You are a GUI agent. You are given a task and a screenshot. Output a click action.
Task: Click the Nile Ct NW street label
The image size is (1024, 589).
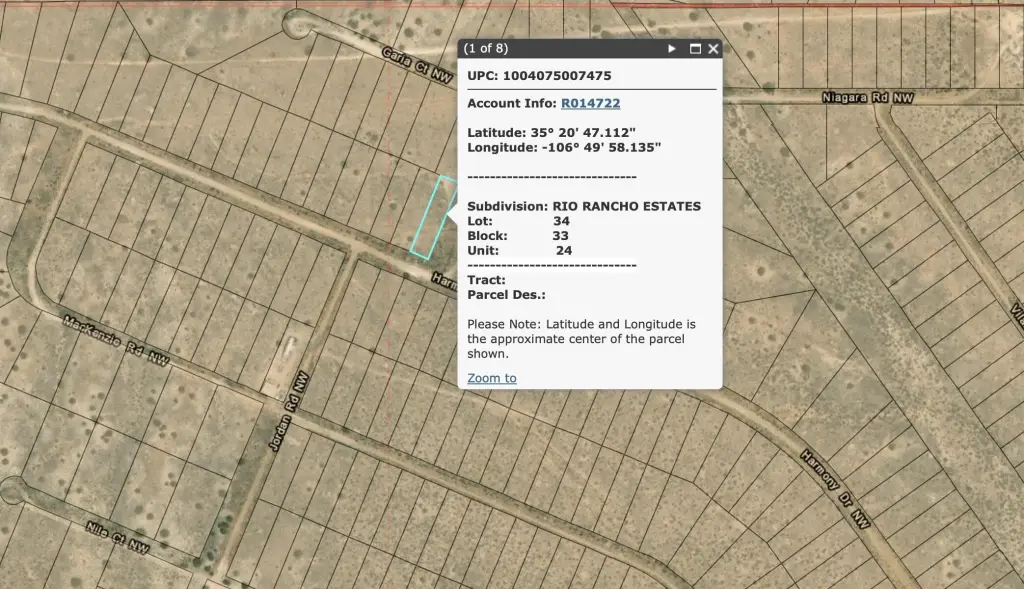pos(117,538)
